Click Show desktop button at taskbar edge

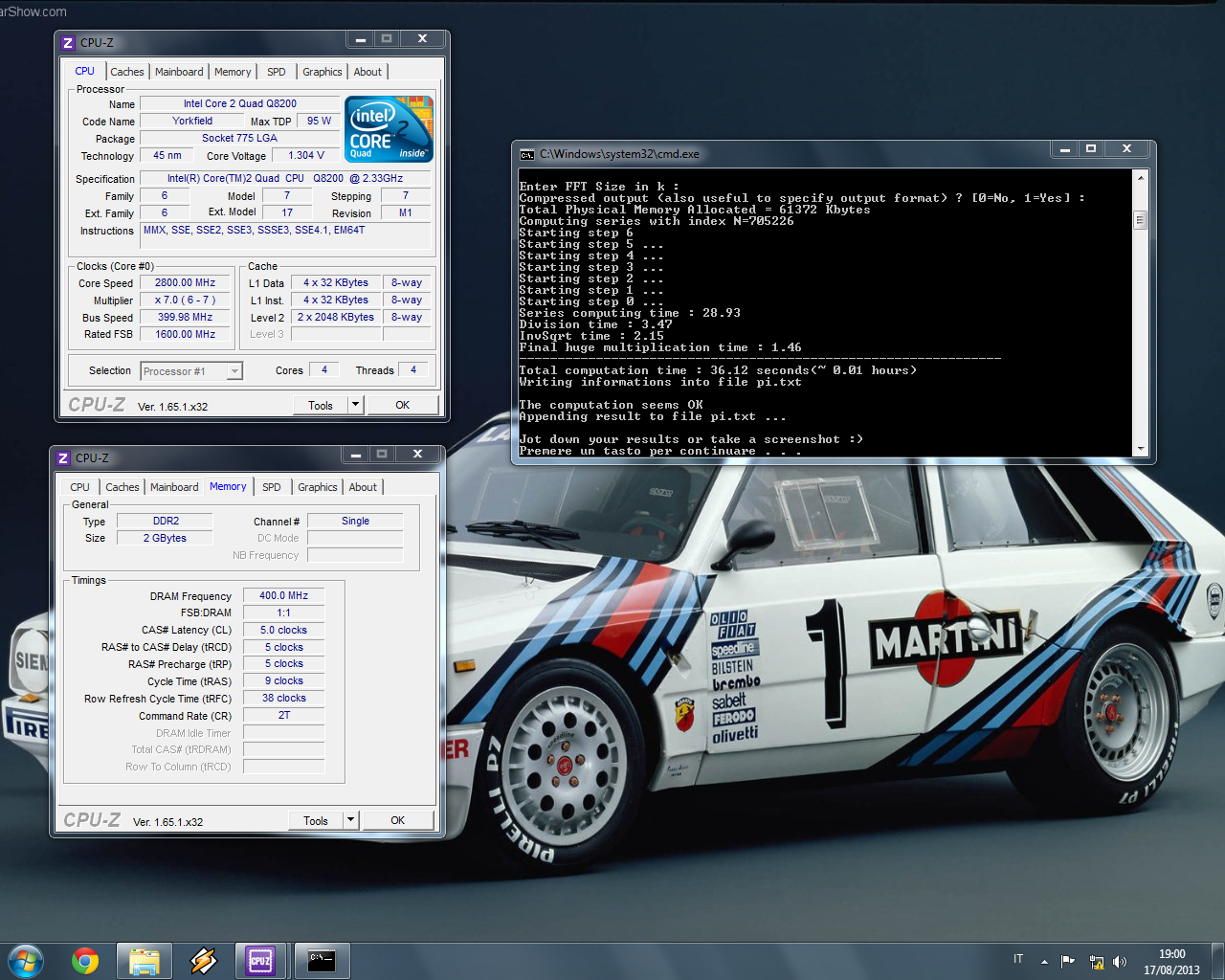1217,961
